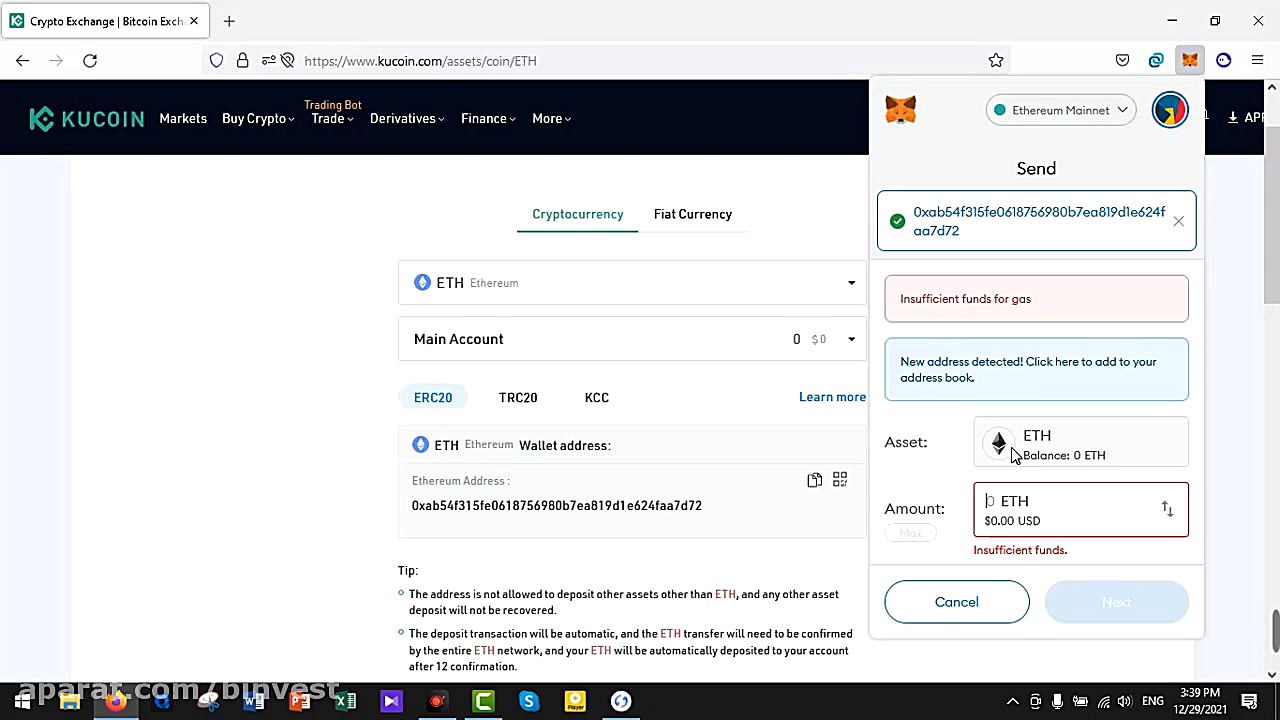Click the Insufficient funds for gas message
1280x720 pixels.
[x=1036, y=299]
